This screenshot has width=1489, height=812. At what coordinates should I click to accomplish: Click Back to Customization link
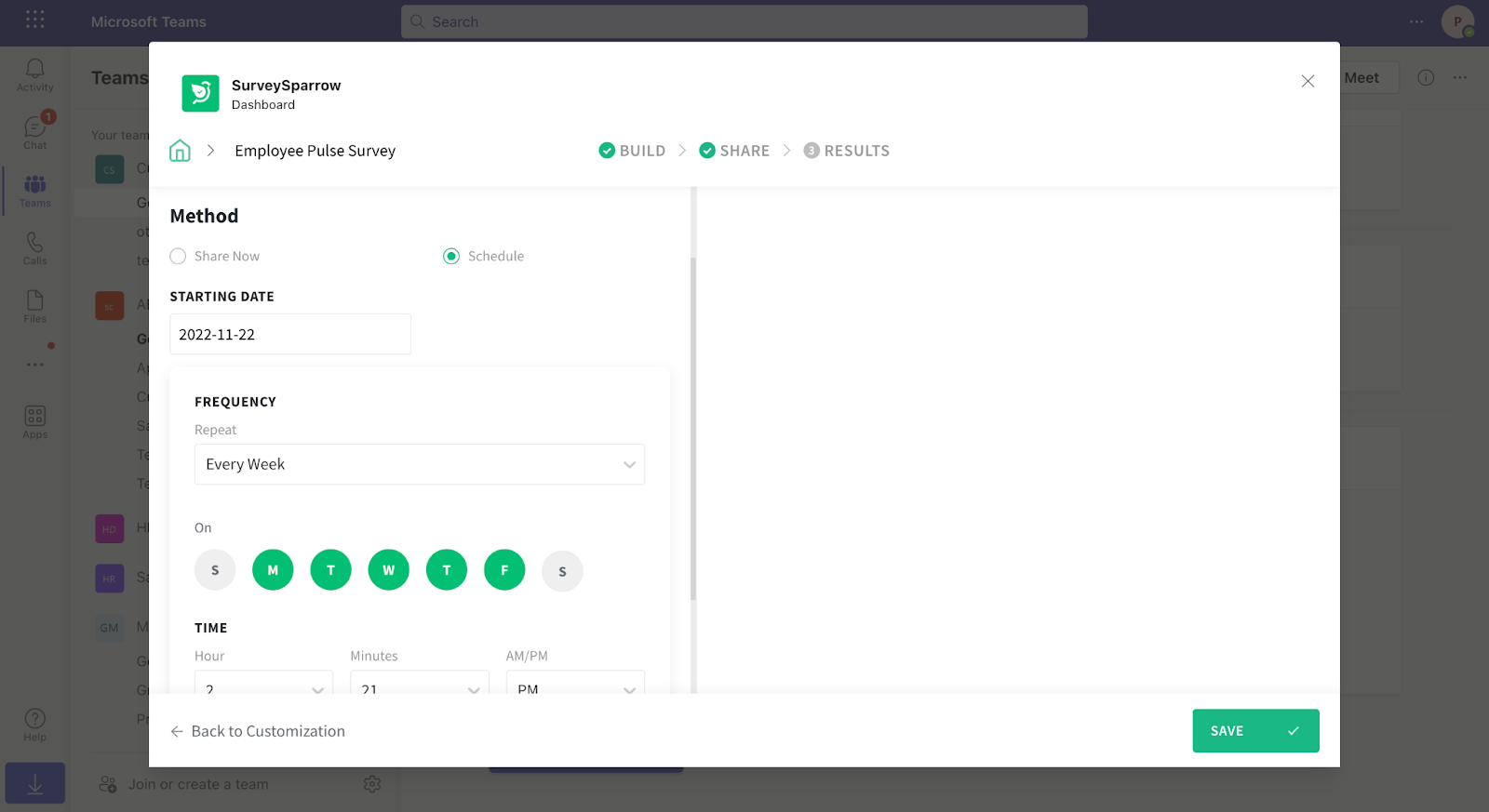258,731
